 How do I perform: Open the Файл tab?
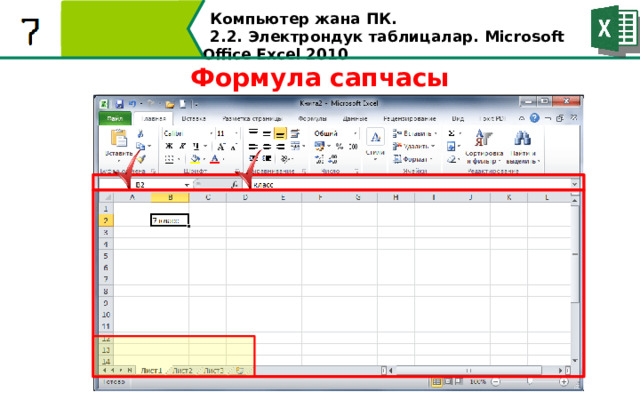115,118
